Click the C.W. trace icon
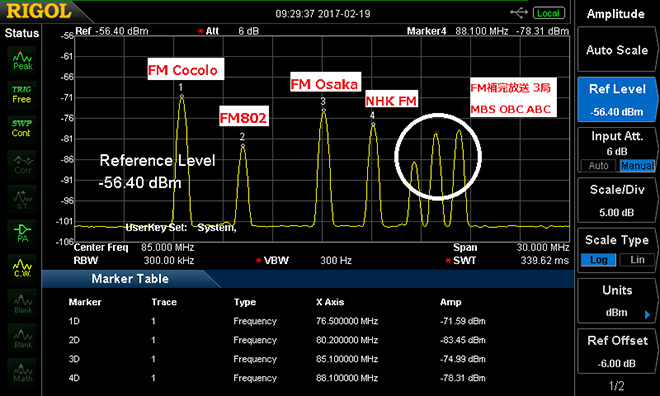 point(22,268)
